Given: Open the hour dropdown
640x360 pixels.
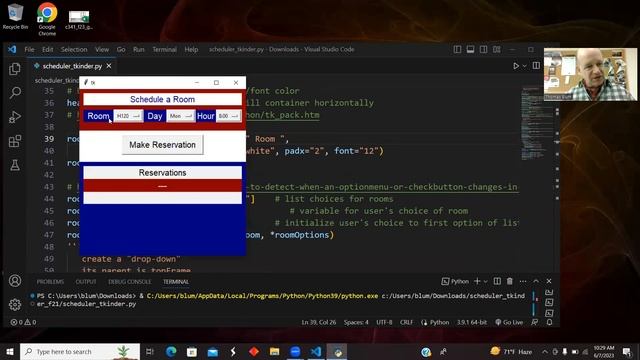Looking at the screenshot, I should [x=229, y=116].
